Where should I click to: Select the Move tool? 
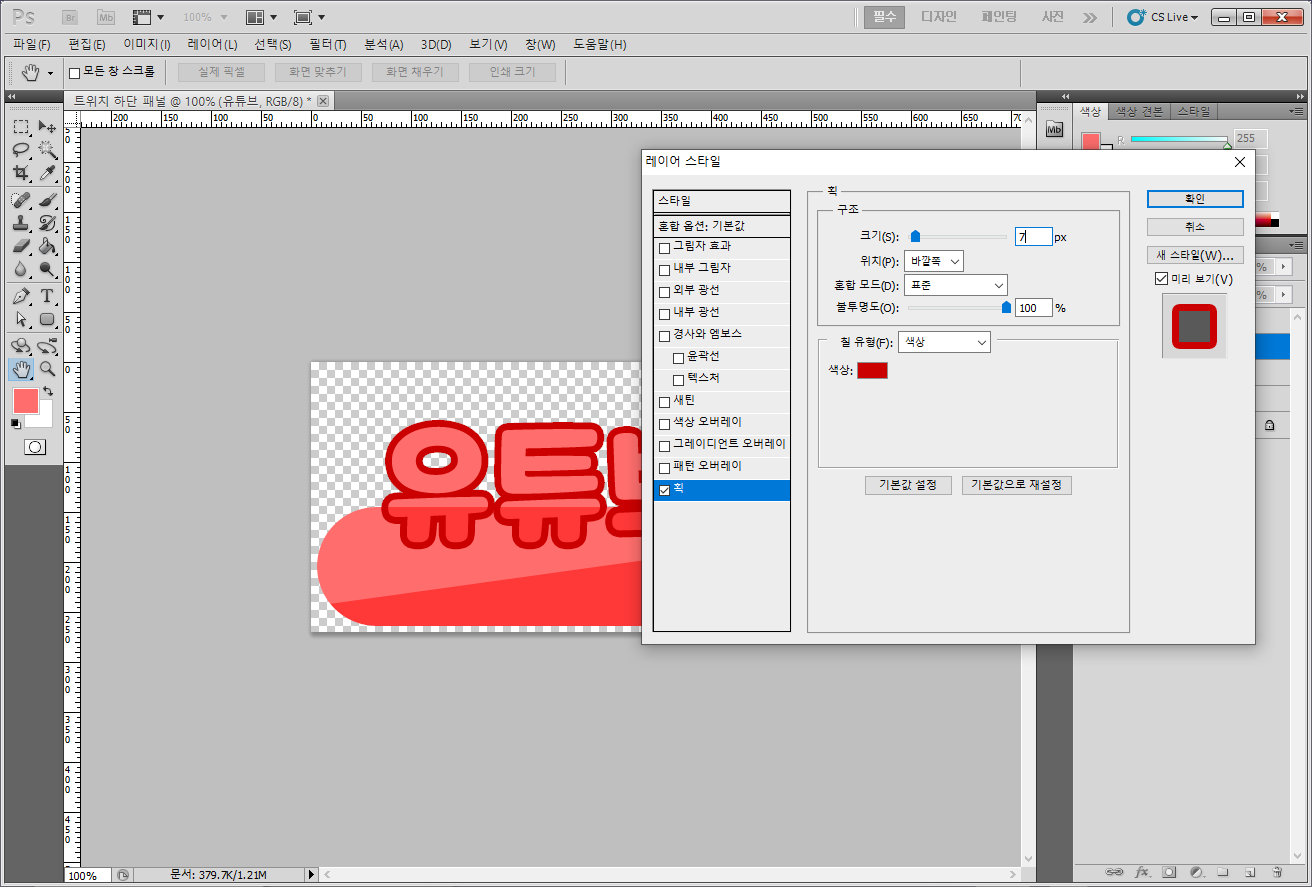[x=47, y=127]
